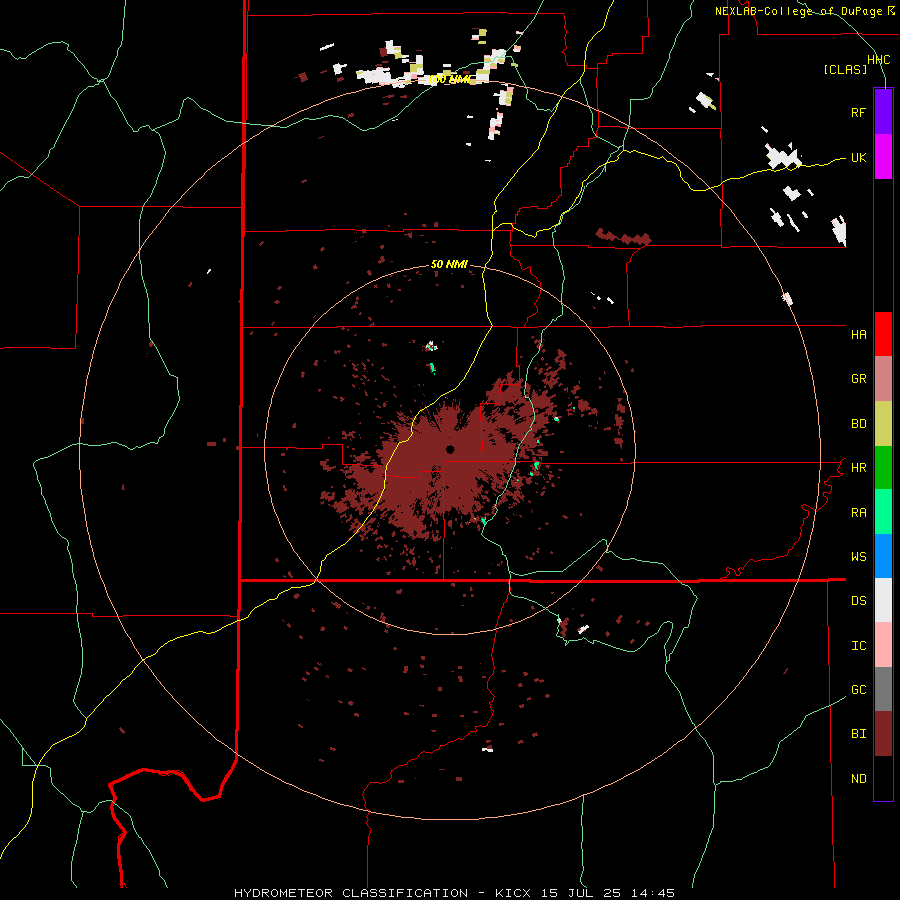Click the UK legend label

click(x=858, y=157)
